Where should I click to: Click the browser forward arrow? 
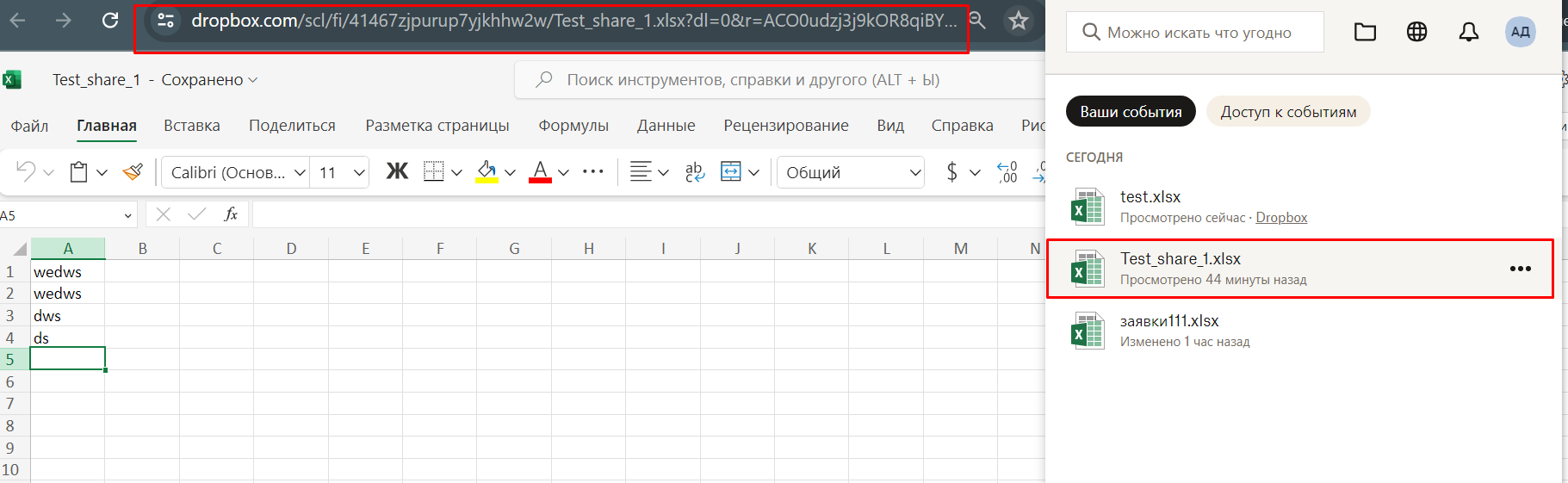click(x=64, y=20)
